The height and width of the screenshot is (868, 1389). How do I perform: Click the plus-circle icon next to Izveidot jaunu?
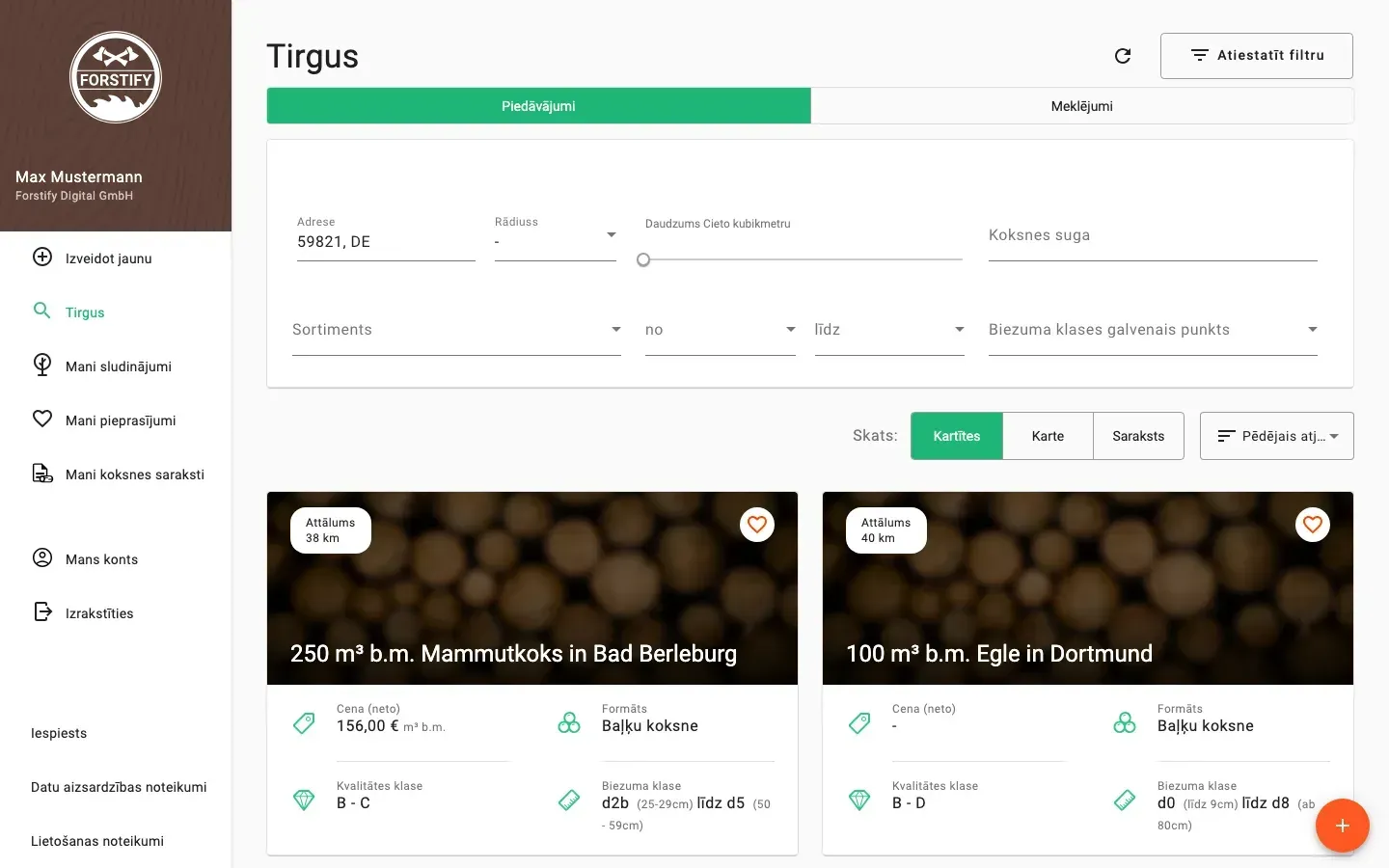click(42, 257)
